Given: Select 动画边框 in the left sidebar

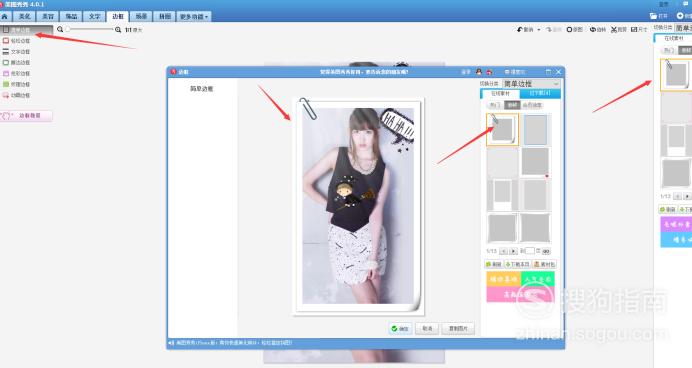Looking at the screenshot, I should pos(17,95).
